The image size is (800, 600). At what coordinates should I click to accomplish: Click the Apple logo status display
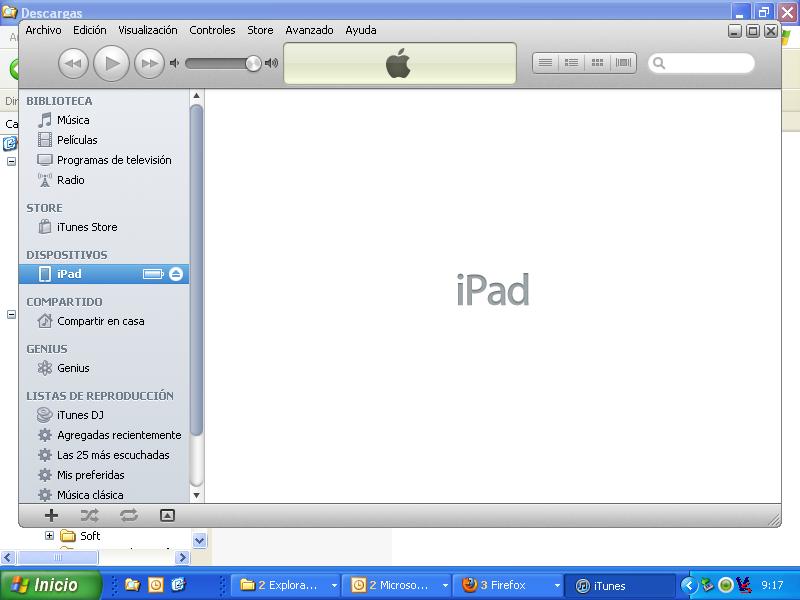click(x=399, y=63)
